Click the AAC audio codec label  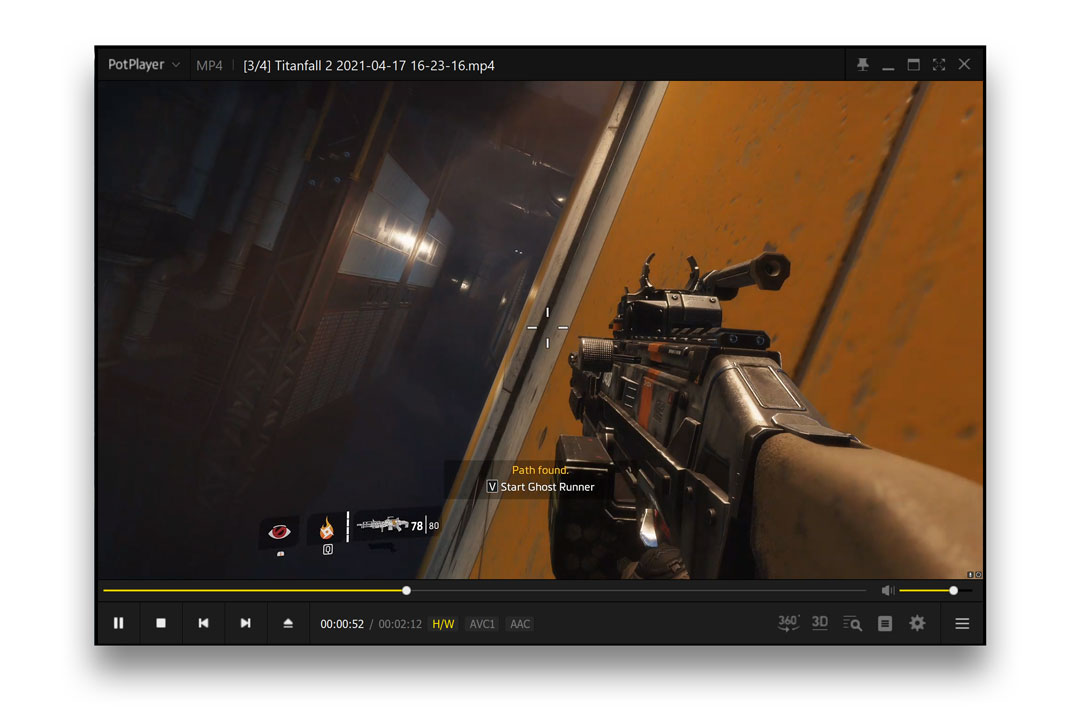tap(519, 624)
